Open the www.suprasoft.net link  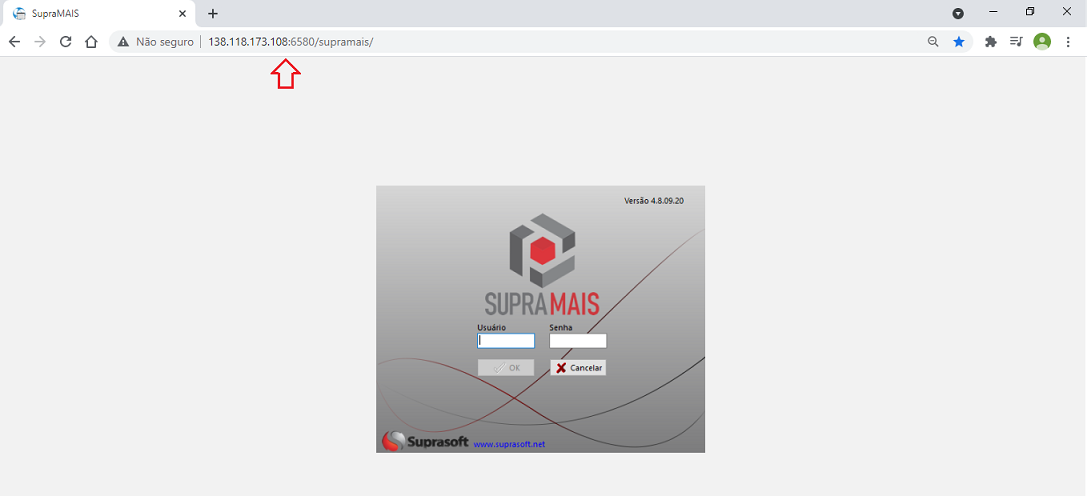pyautogui.click(x=510, y=444)
